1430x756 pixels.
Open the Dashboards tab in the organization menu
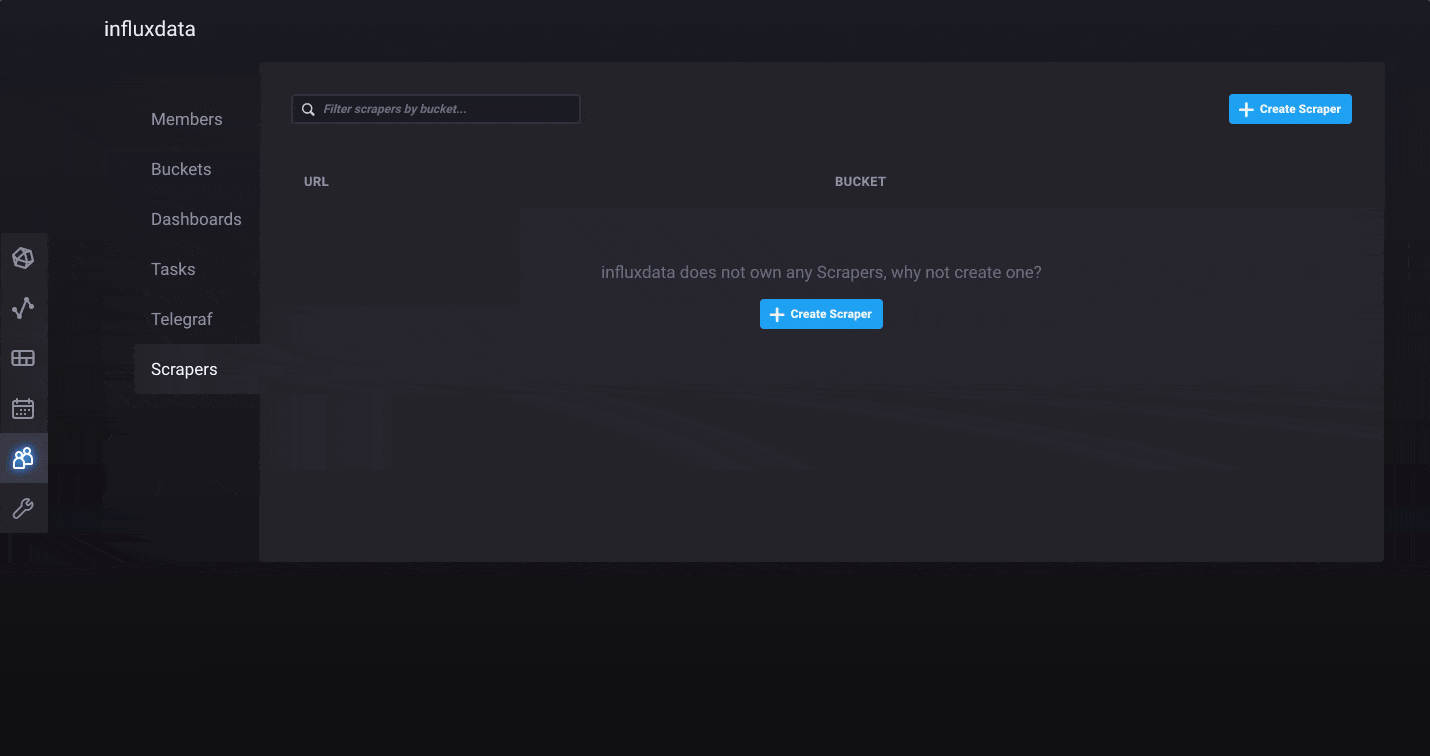pyautogui.click(x=196, y=219)
